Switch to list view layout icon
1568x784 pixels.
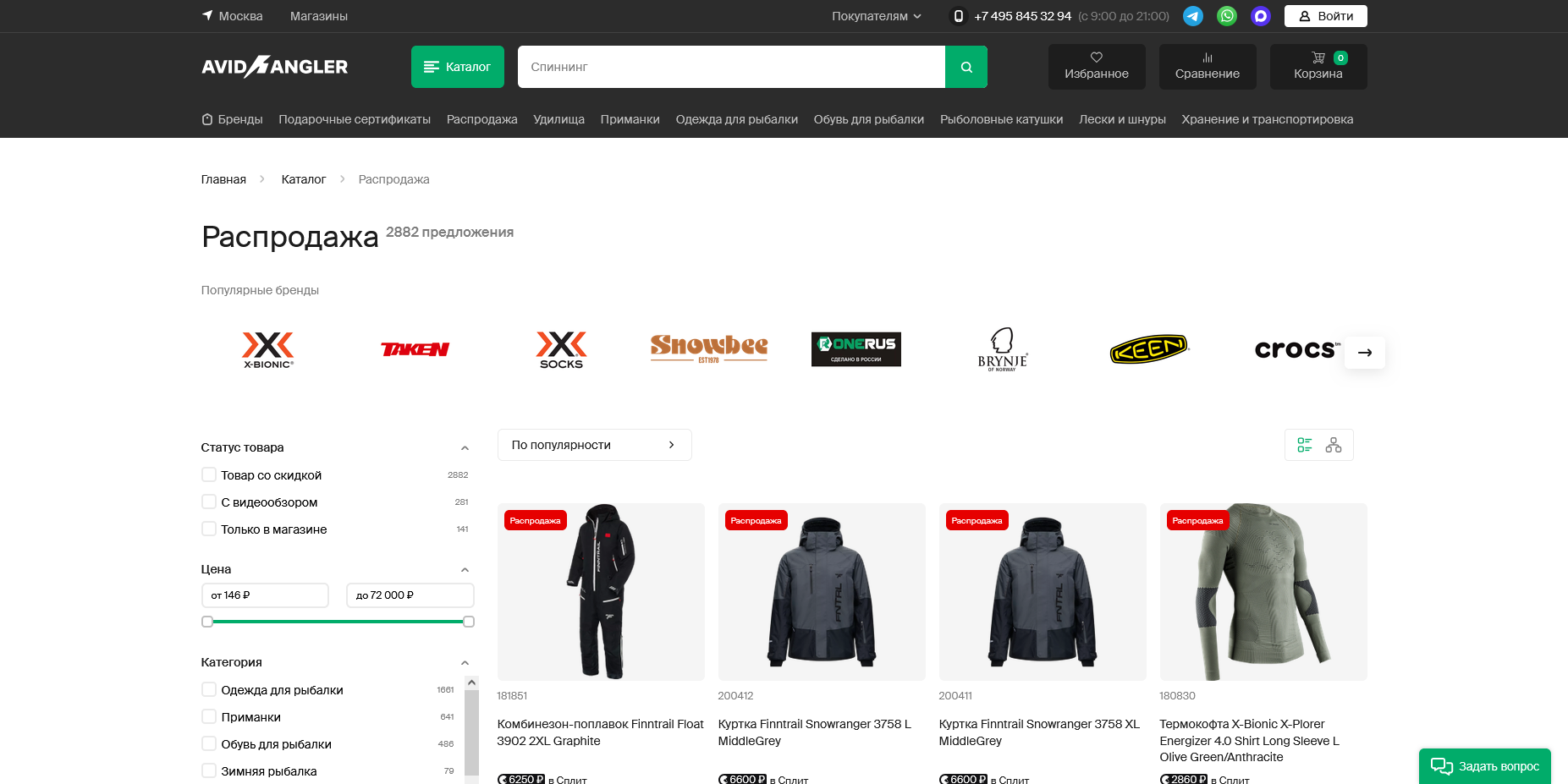[x=1305, y=445]
